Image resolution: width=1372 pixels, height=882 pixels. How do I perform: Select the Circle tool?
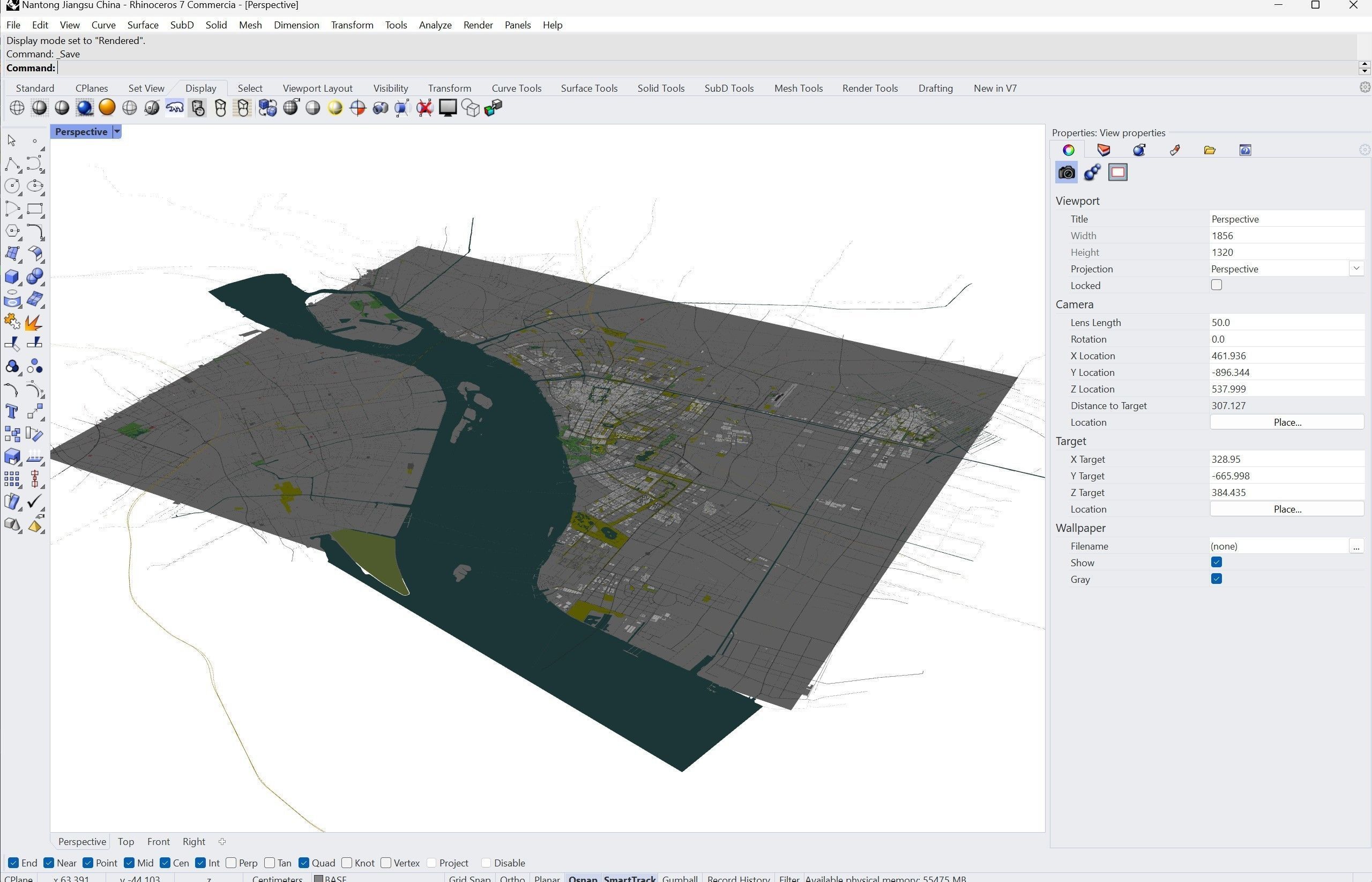(12, 186)
